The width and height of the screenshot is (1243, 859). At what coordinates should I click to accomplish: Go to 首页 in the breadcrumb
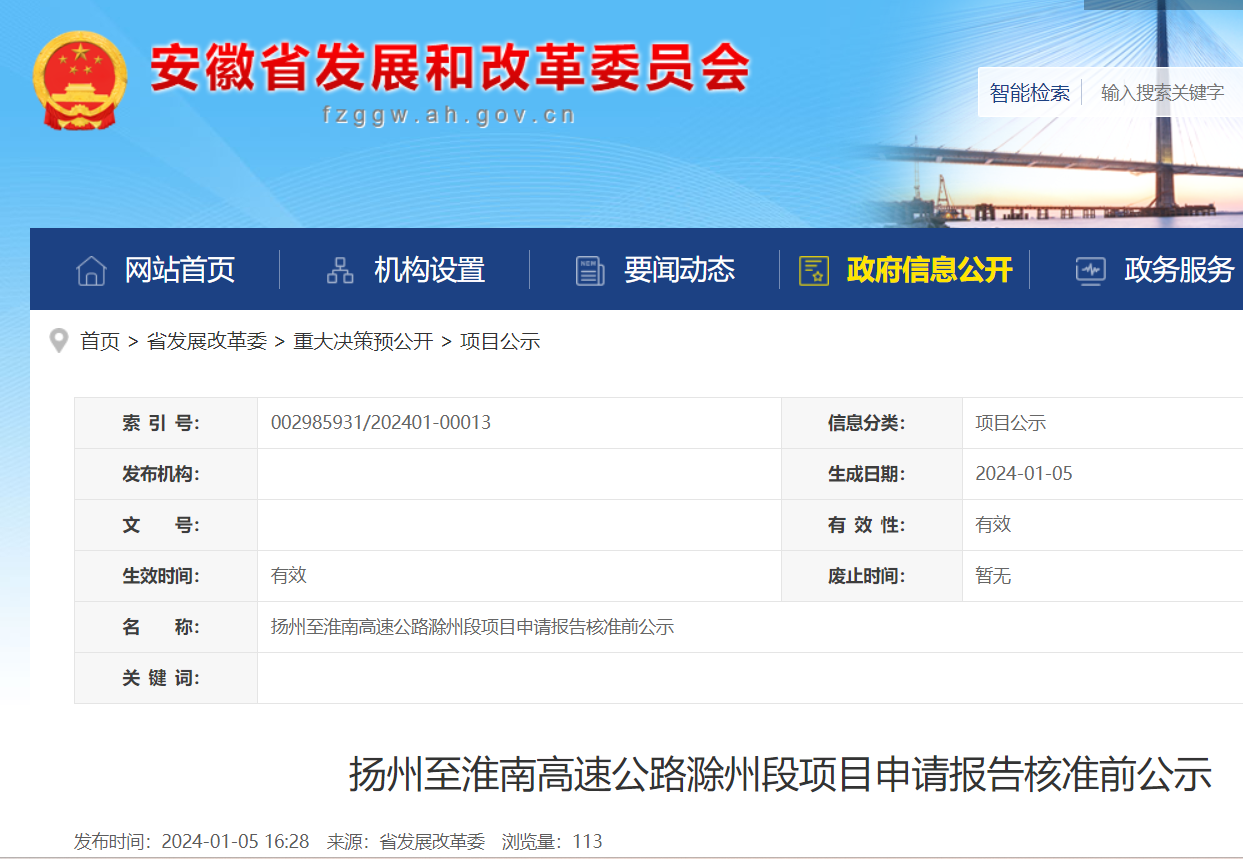click(x=100, y=341)
